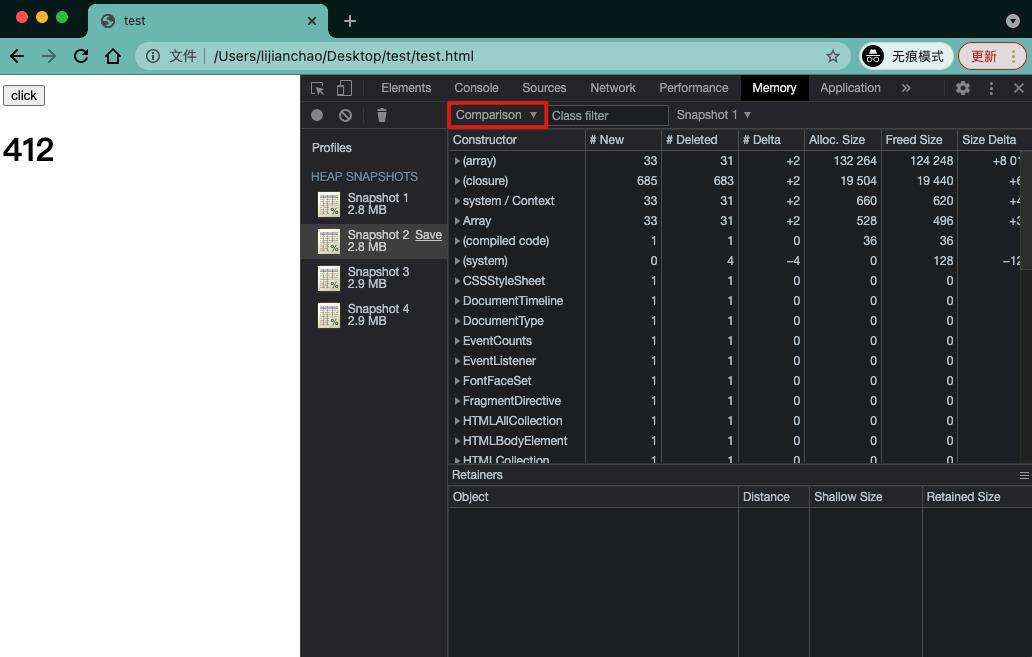Clear all profiles icon
The image size is (1032, 657).
click(345, 115)
